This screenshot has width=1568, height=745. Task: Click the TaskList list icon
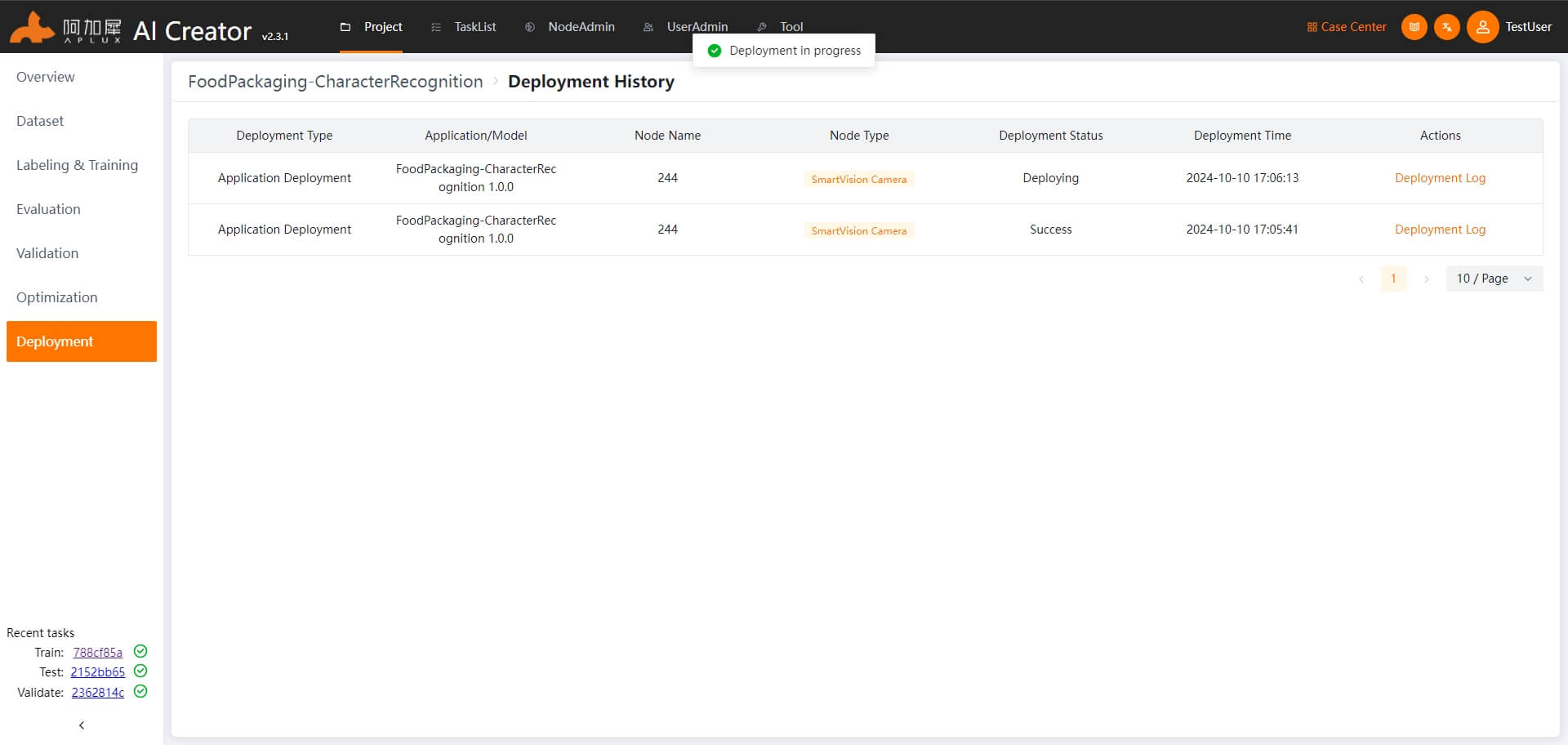click(436, 27)
